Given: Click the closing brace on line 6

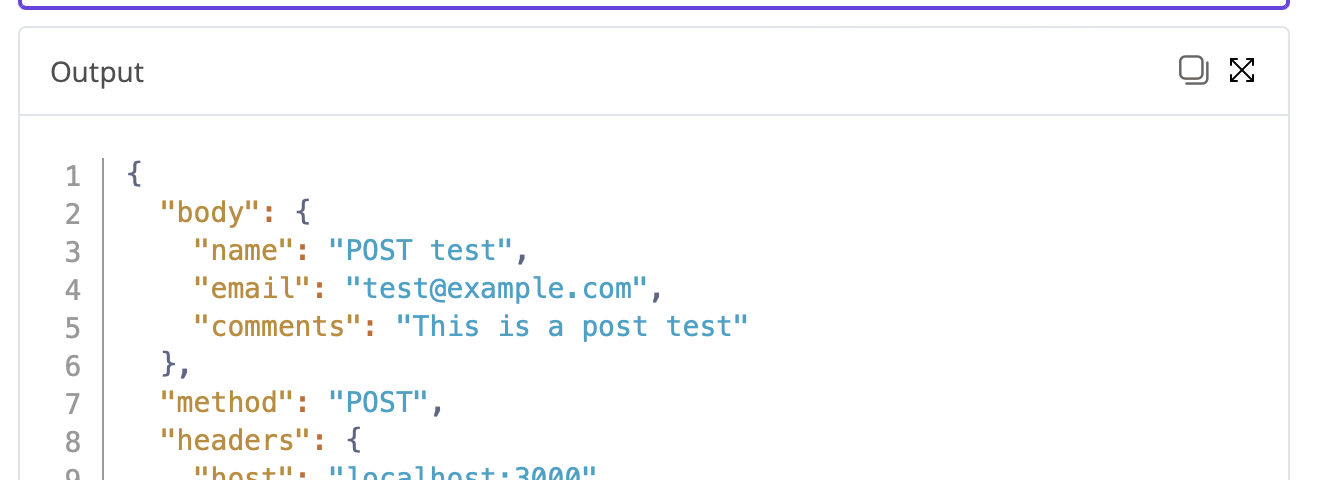Looking at the screenshot, I should (169, 364).
